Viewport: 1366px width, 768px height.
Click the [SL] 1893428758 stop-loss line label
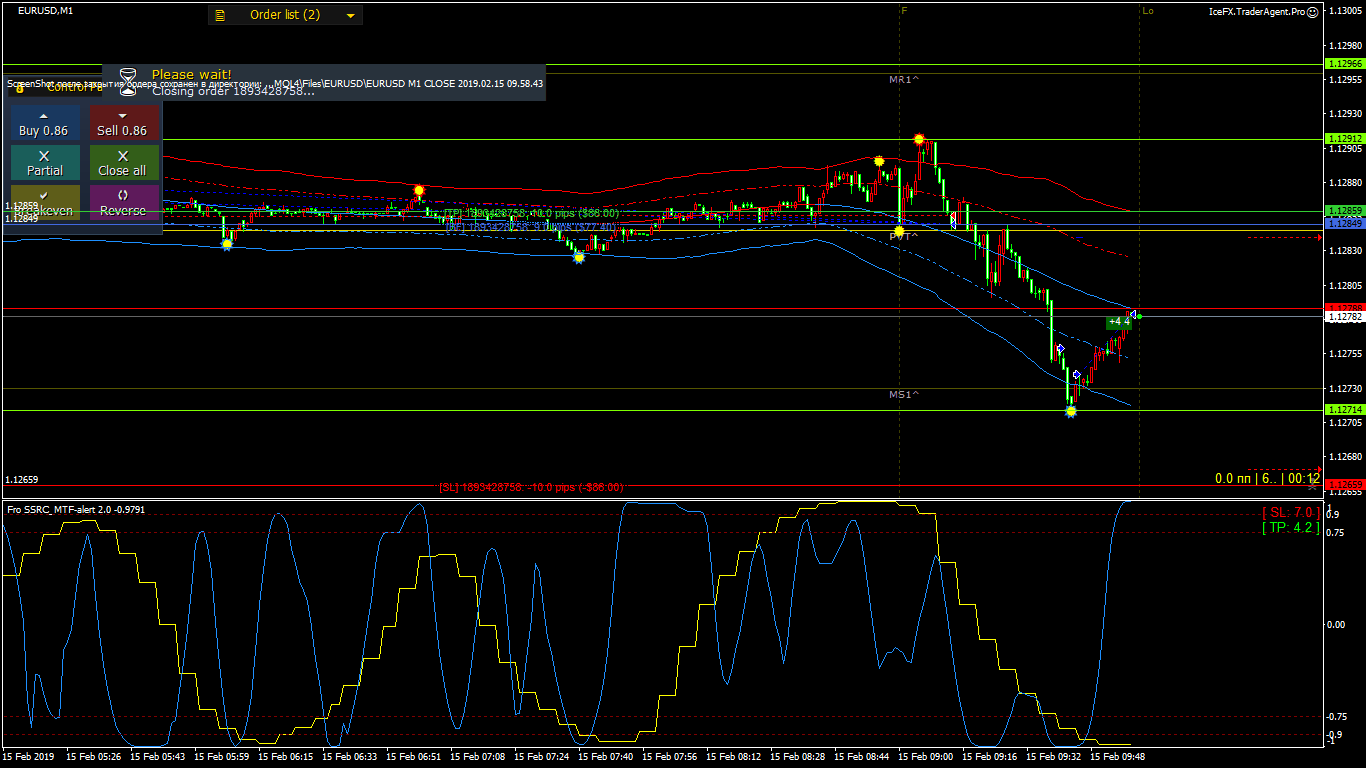click(531, 488)
